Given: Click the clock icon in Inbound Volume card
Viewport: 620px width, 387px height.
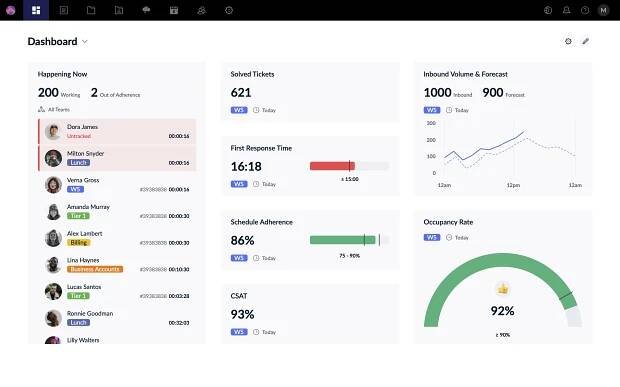Looking at the screenshot, I should (x=449, y=110).
